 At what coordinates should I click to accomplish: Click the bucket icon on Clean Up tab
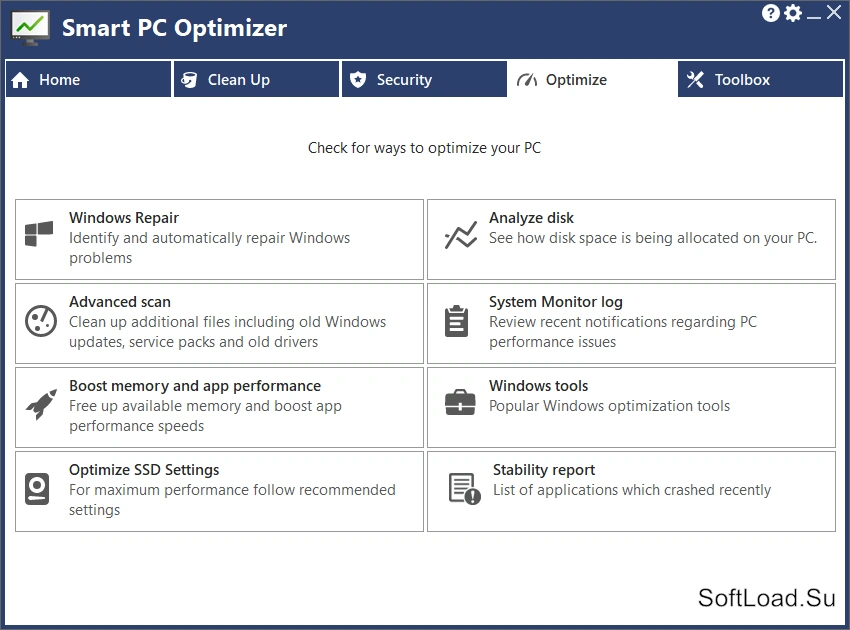189,80
